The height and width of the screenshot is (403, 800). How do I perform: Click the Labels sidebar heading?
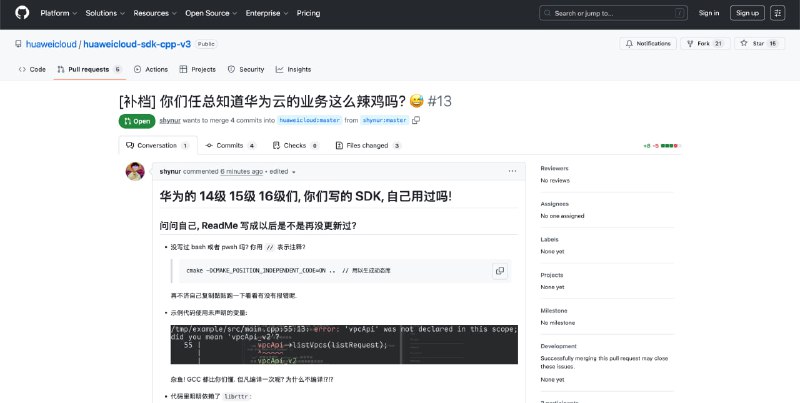click(x=549, y=240)
